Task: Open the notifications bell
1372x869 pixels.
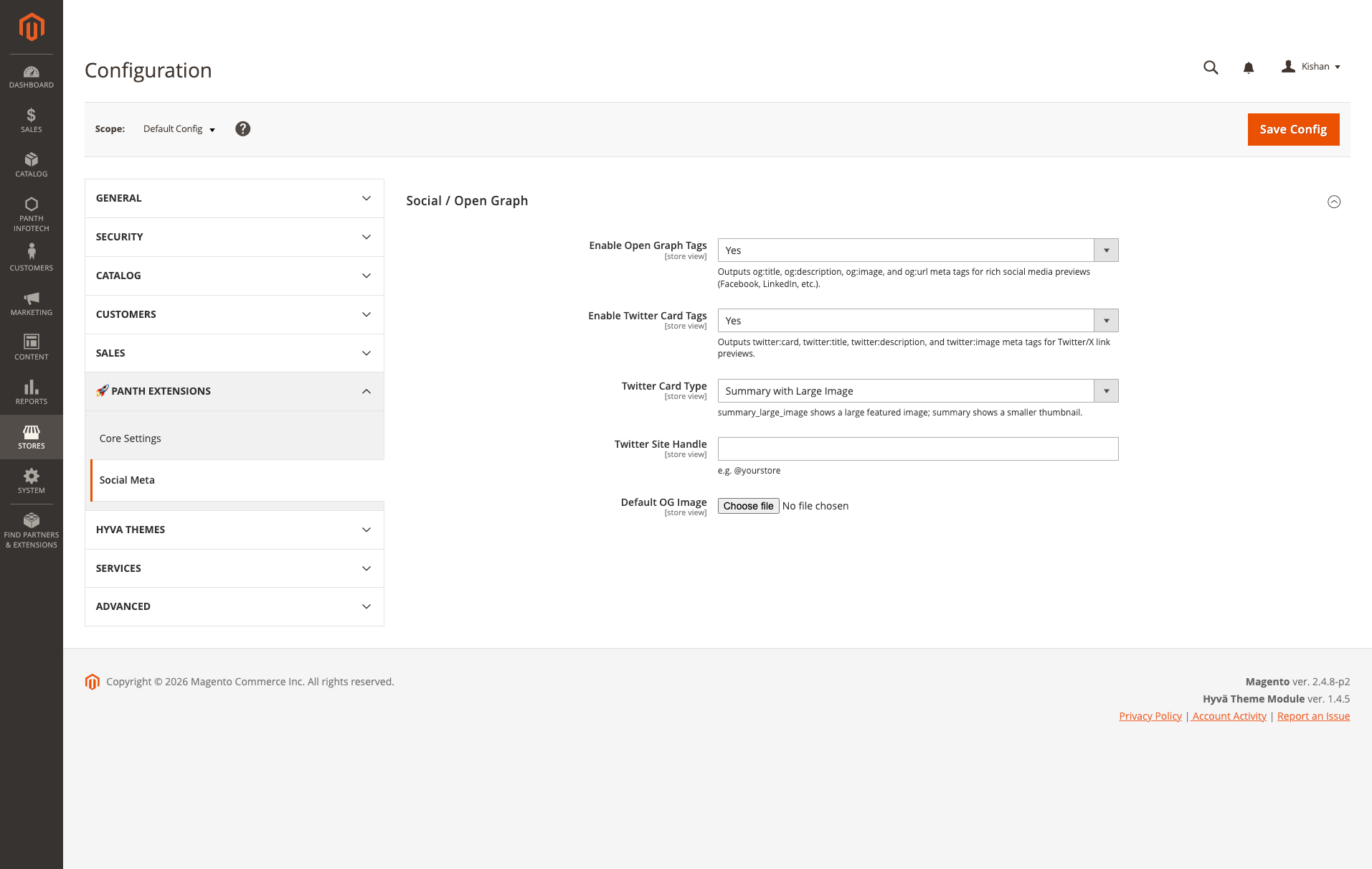Action: click(x=1249, y=67)
